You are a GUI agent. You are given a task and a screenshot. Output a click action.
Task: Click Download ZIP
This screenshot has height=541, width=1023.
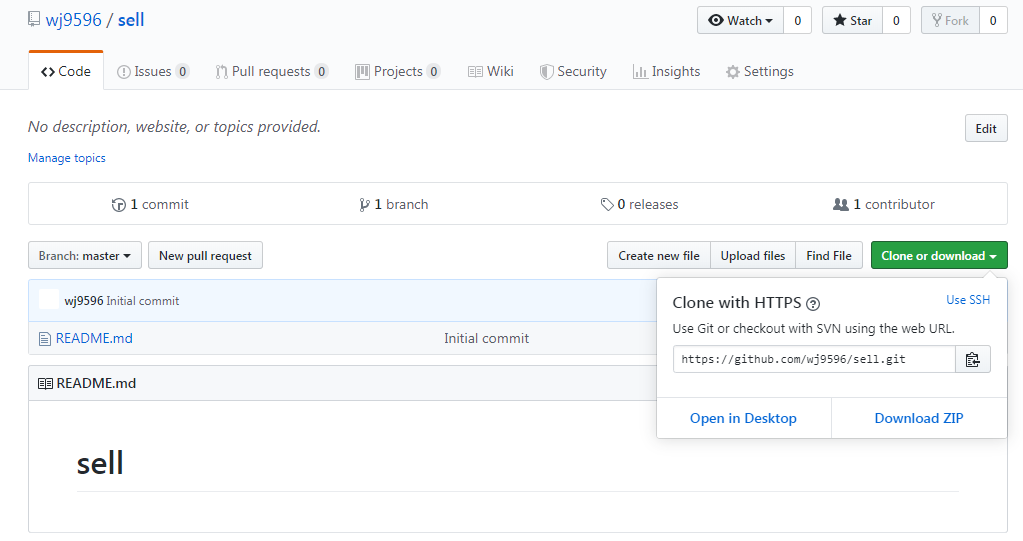point(919,418)
